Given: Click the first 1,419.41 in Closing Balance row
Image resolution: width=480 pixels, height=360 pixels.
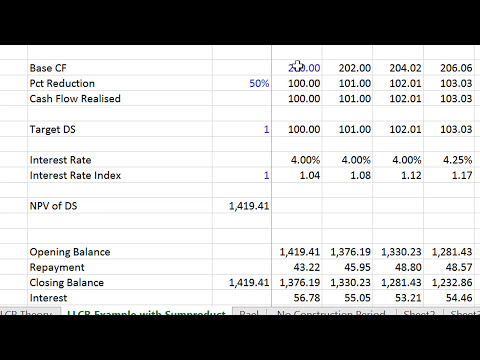Looking at the screenshot, I should click(242, 283).
